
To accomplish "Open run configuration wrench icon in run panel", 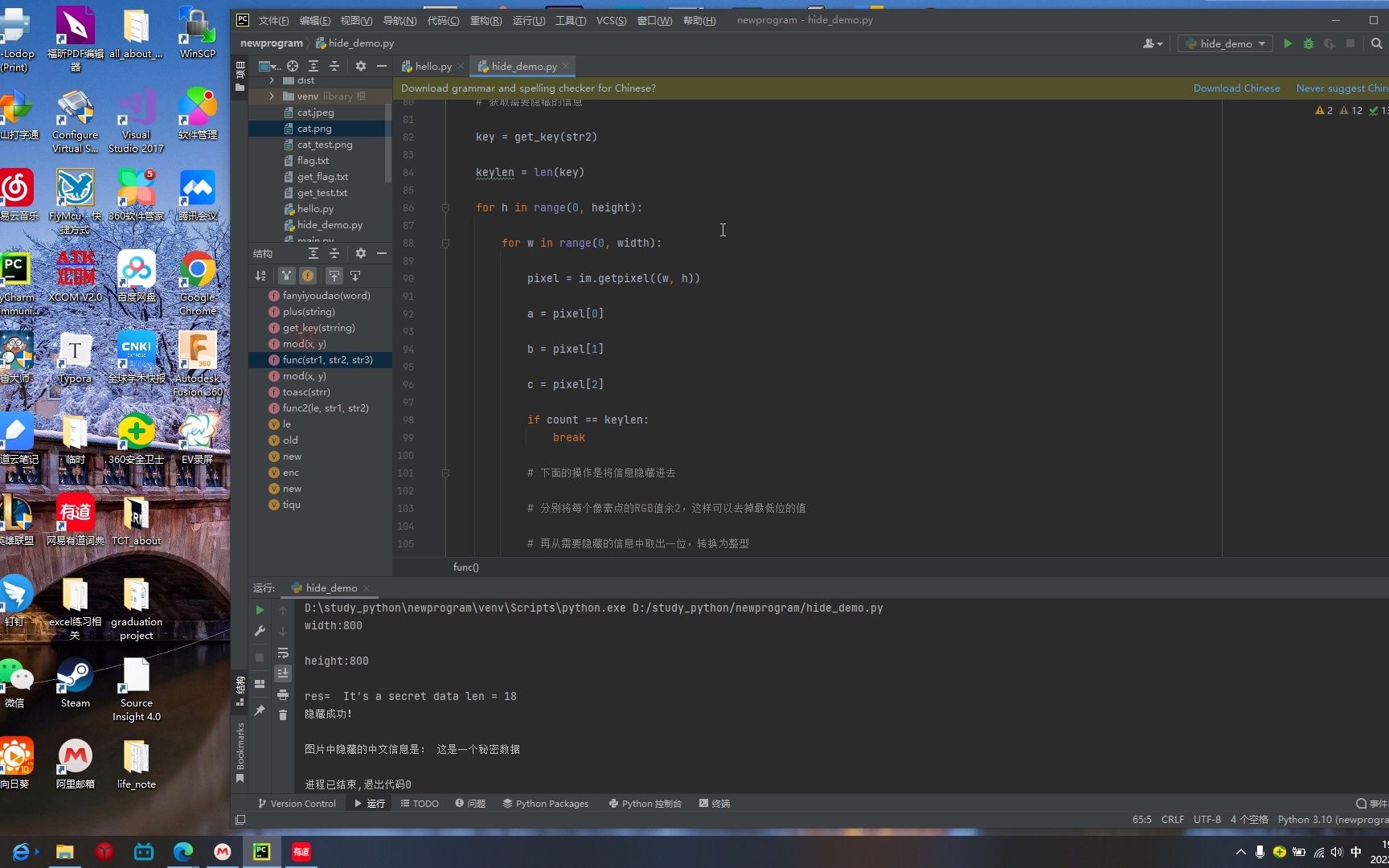I will (260, 631).
